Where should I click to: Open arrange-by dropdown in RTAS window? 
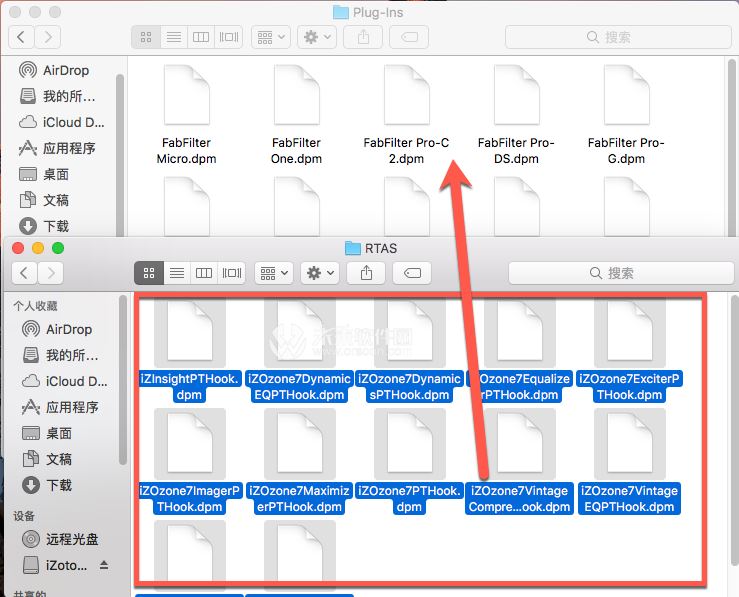[x=274, y=273]
